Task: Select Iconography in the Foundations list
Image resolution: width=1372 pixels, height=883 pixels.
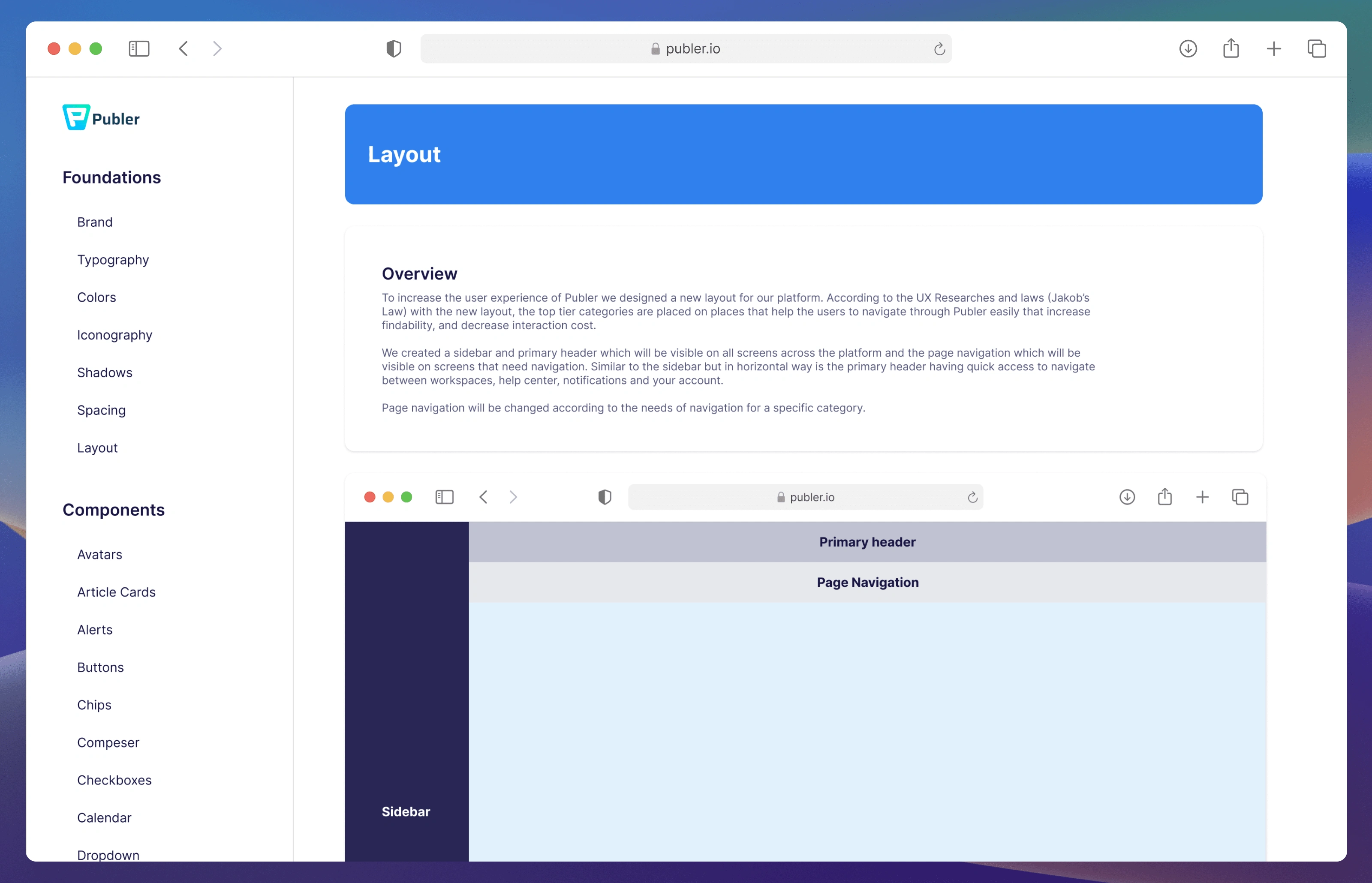Action: click(x=114, y=335)
